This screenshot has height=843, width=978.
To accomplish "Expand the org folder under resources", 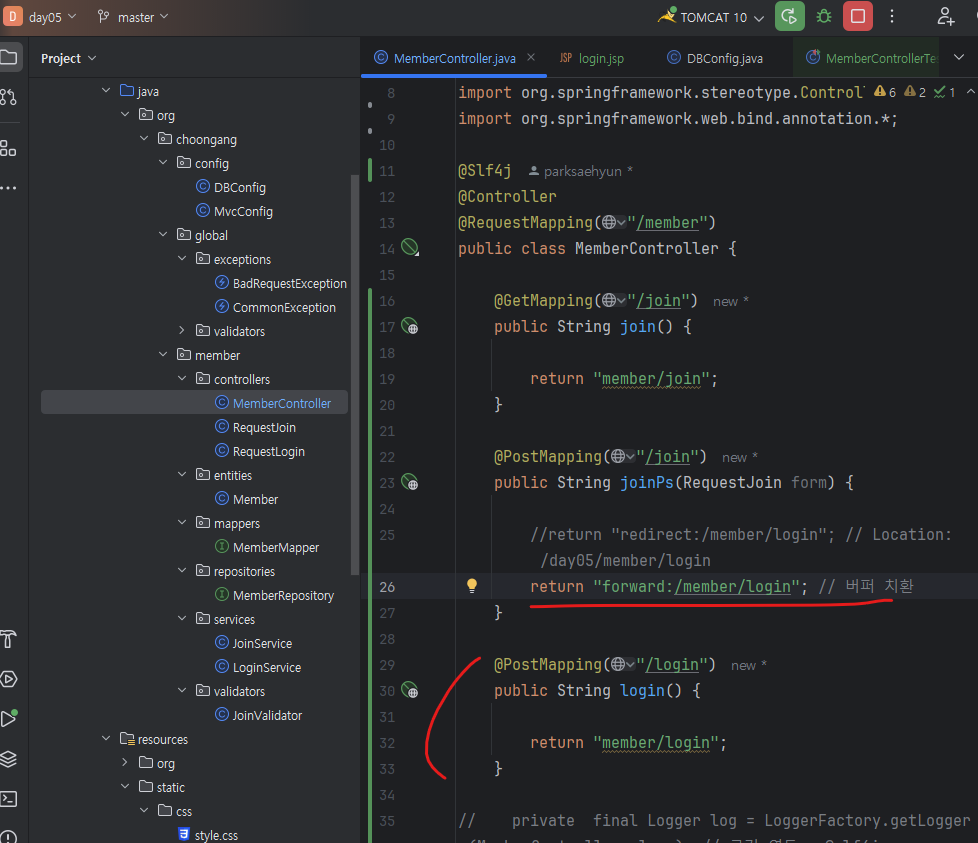I will click(125, 763).
